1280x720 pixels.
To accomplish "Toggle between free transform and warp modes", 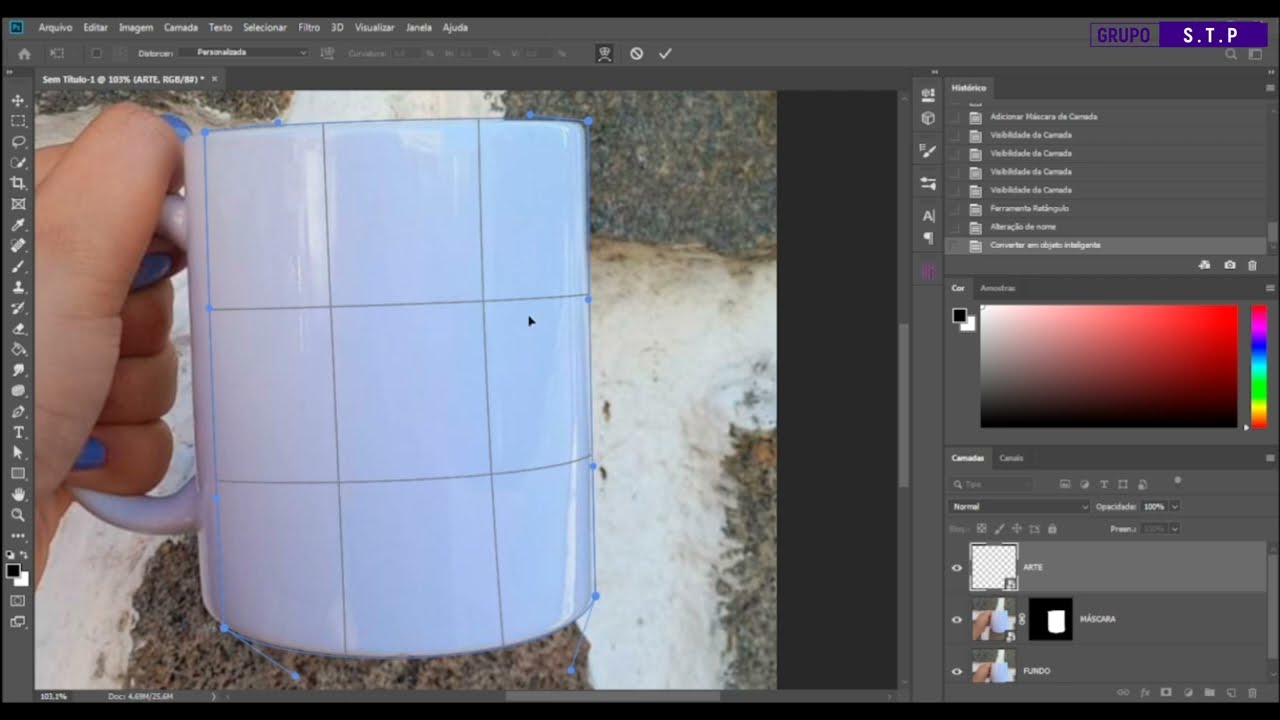I will point(604,53).
